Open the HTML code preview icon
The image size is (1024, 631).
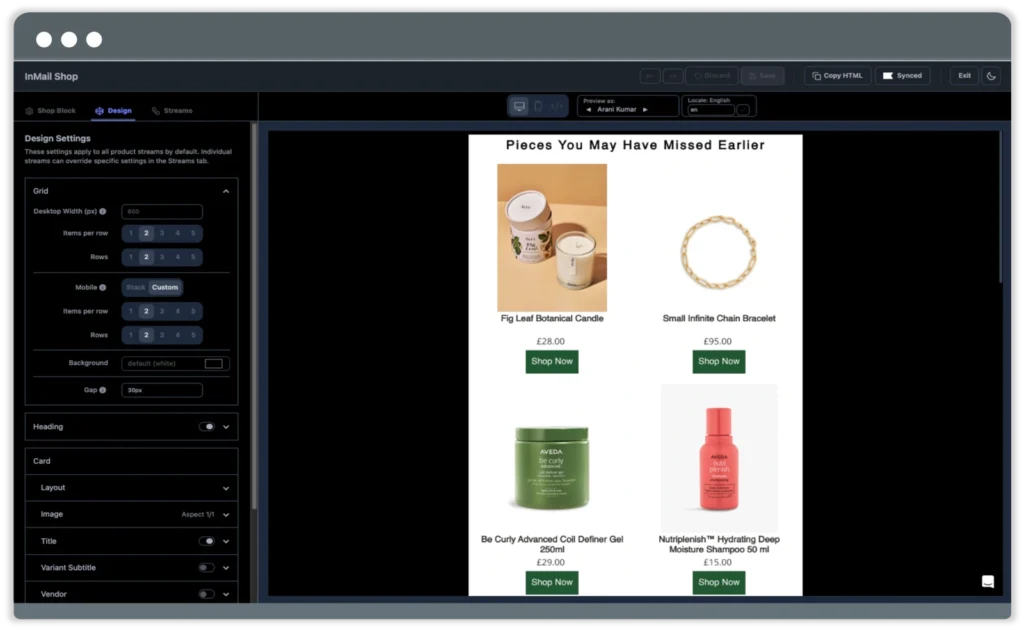click(556, 105)
